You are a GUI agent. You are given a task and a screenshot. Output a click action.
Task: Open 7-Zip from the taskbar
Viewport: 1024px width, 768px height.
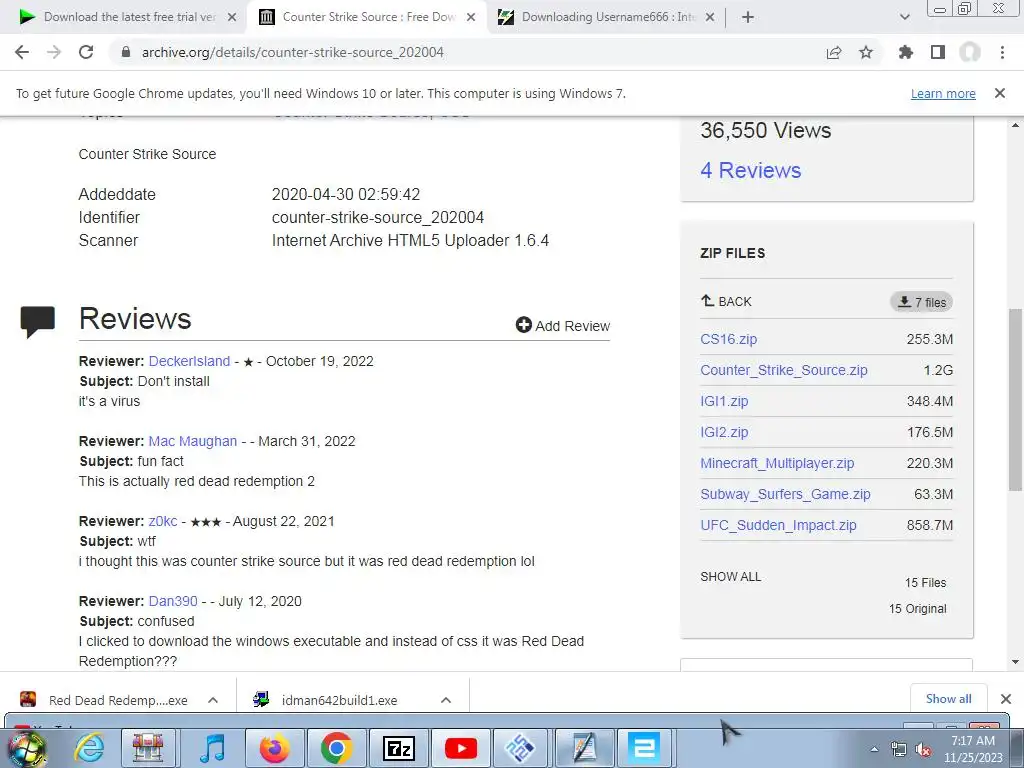tap(398, 748)
